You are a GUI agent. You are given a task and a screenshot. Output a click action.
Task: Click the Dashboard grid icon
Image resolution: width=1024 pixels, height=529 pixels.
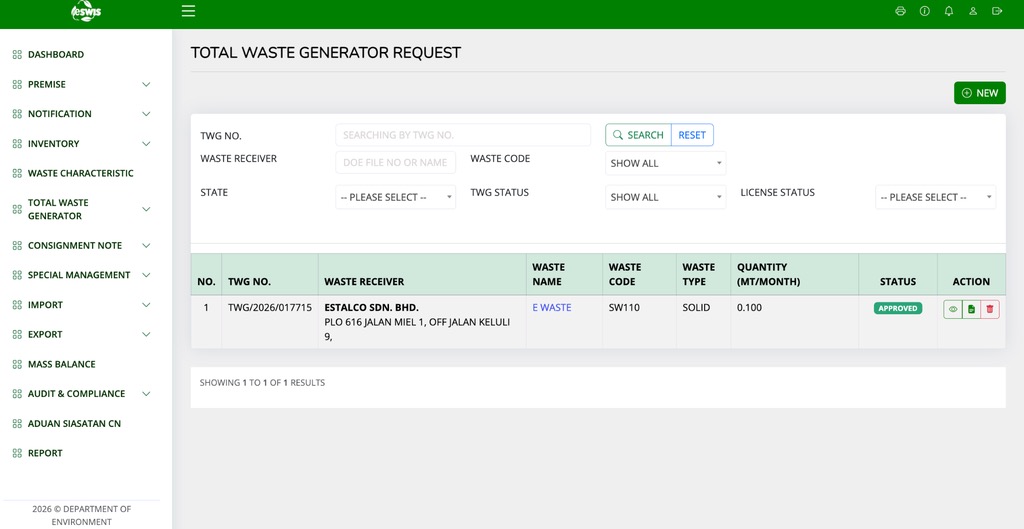pyautogui.click(x=18, y=55)
